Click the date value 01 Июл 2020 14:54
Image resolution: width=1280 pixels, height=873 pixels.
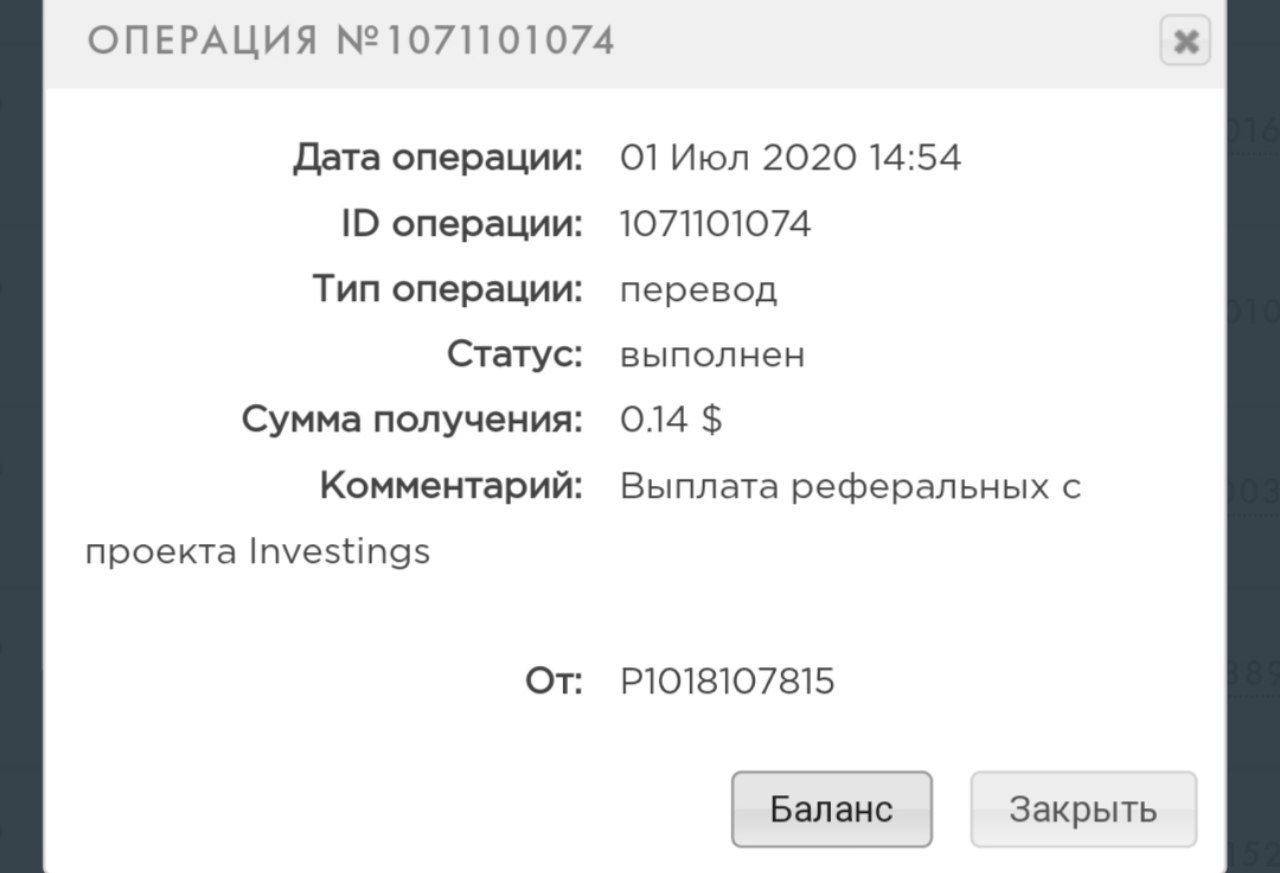pyautogui.click(x=790, y=158)
